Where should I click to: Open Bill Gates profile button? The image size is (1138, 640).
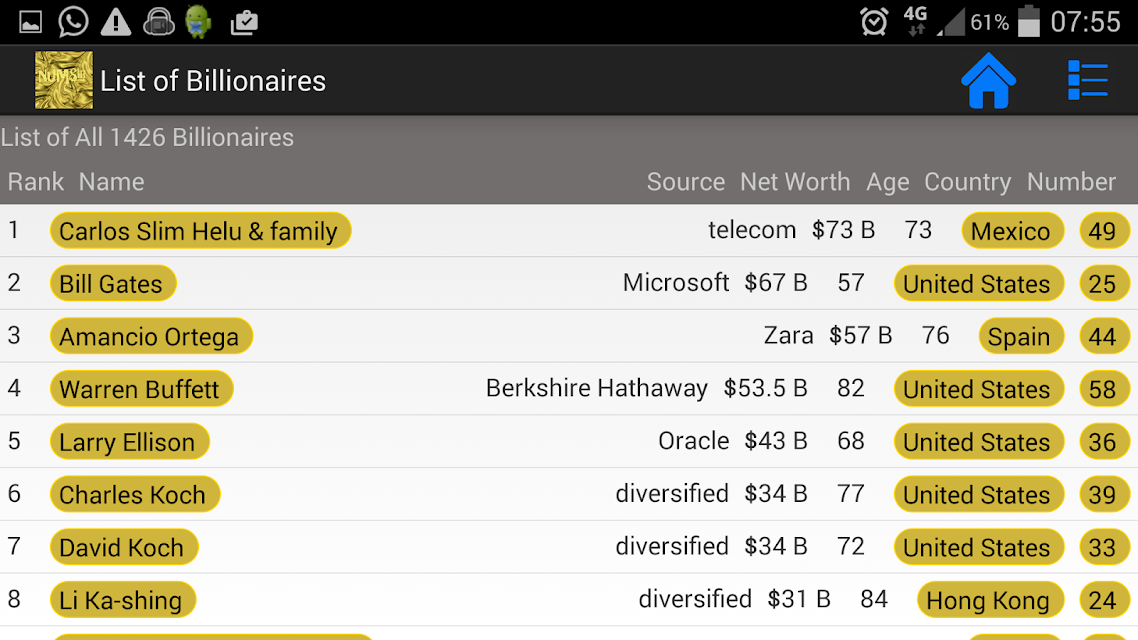coord(112,284)
